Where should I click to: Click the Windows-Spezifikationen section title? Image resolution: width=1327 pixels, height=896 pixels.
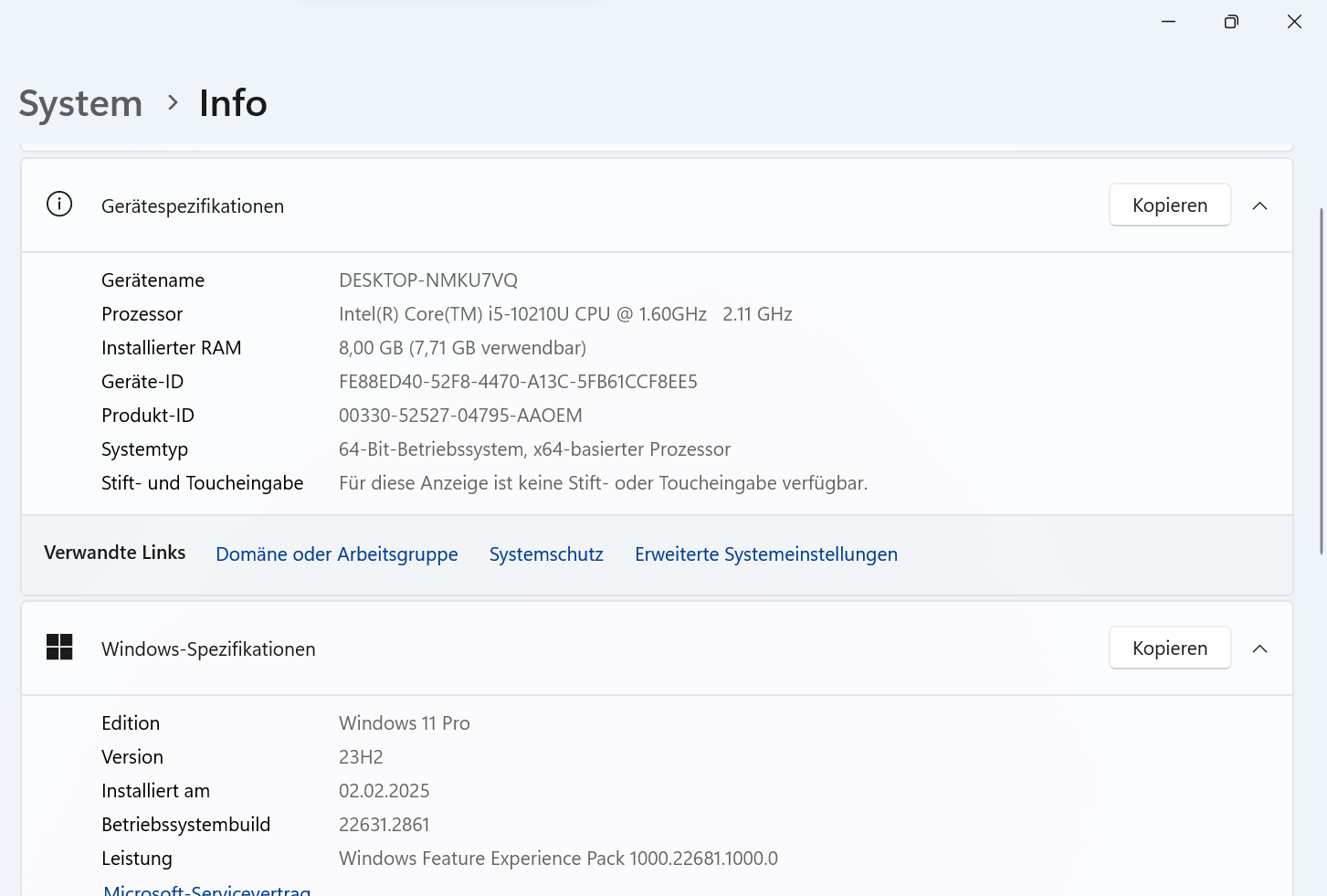tap(208, 649)
